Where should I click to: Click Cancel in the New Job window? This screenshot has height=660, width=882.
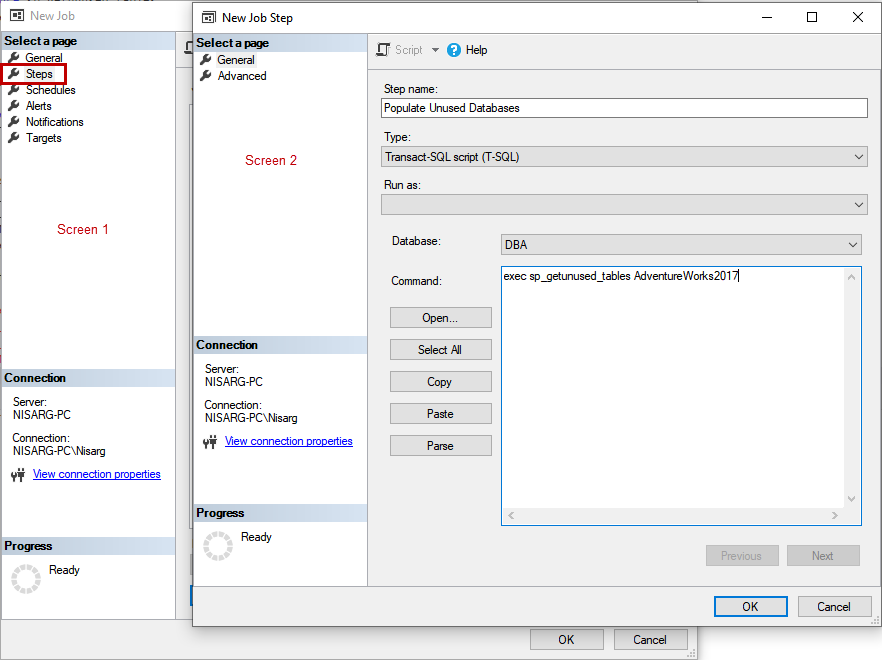(650, 640)
